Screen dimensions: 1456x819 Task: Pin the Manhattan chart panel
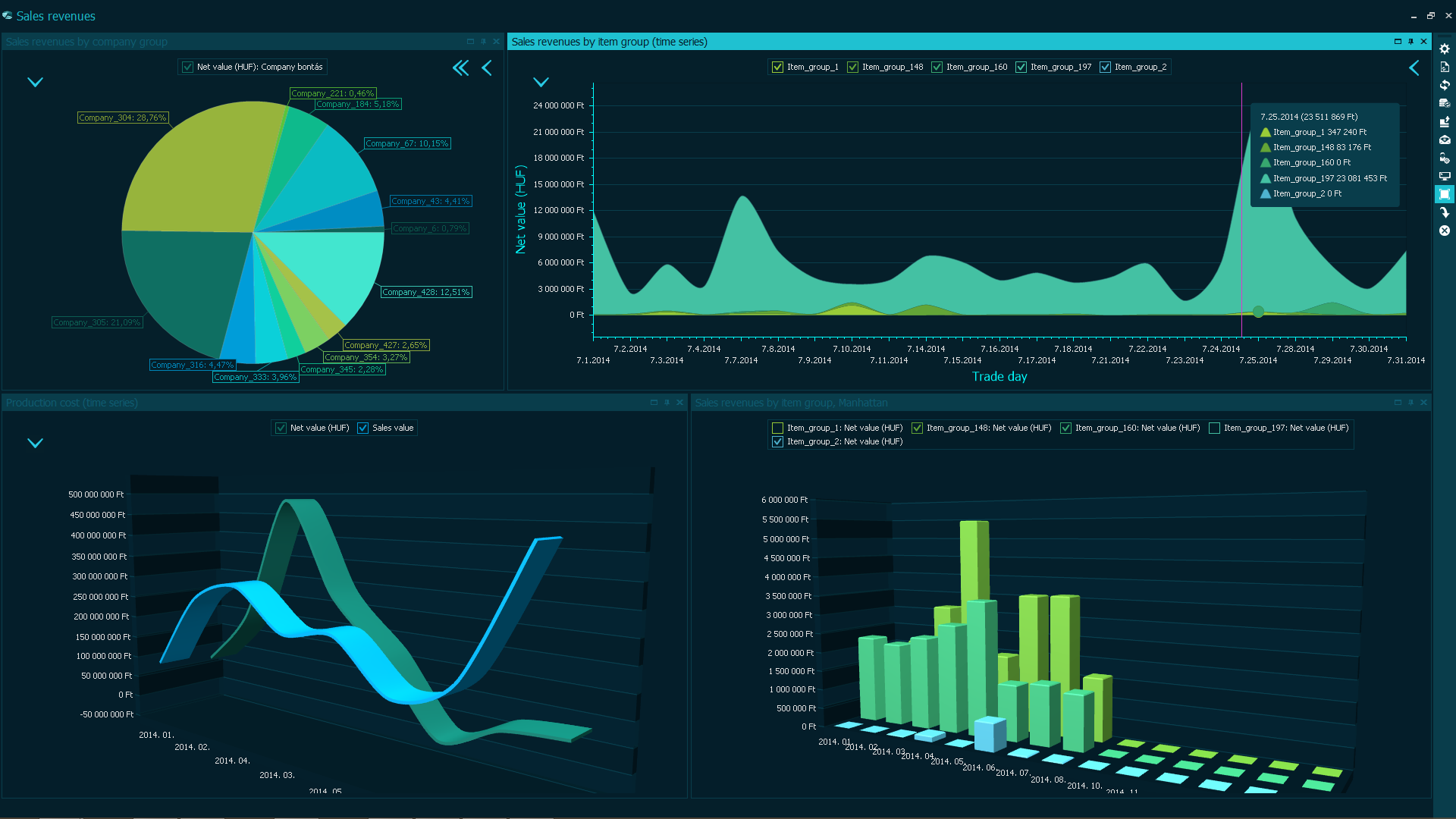tap(1410, 403)
